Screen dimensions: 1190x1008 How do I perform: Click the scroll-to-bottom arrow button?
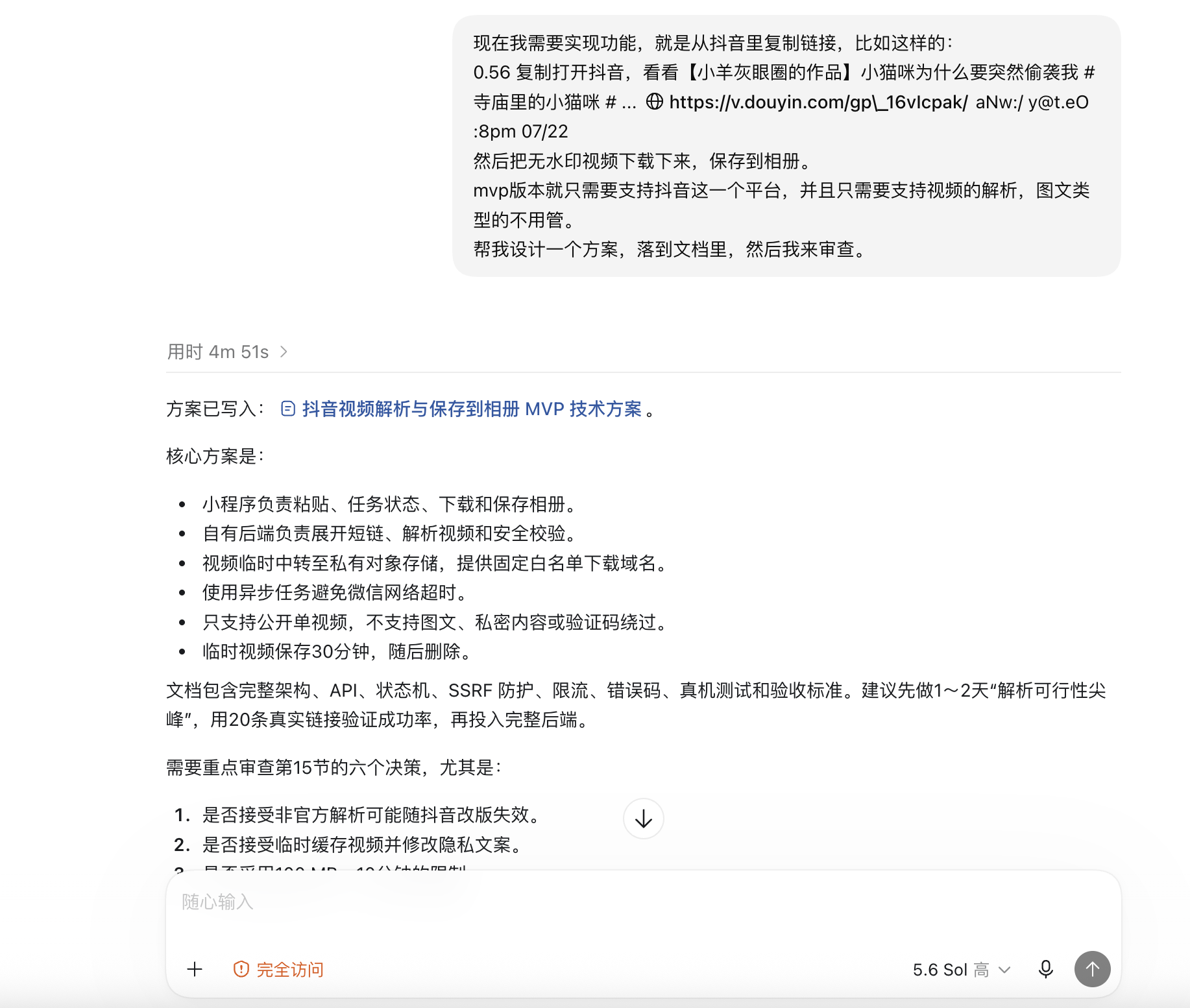pyautogui.click(x=643, y=819)
